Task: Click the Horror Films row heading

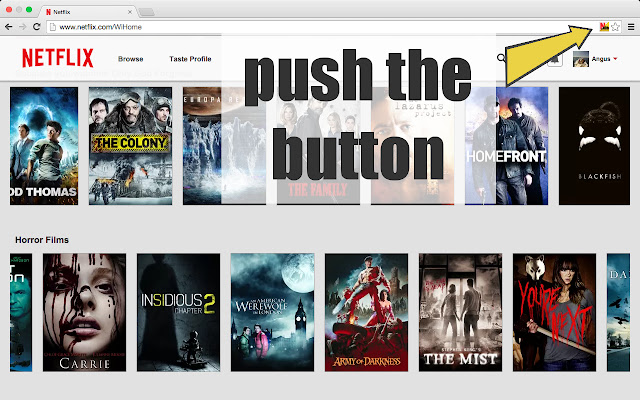Action: [x=42, y=240]
